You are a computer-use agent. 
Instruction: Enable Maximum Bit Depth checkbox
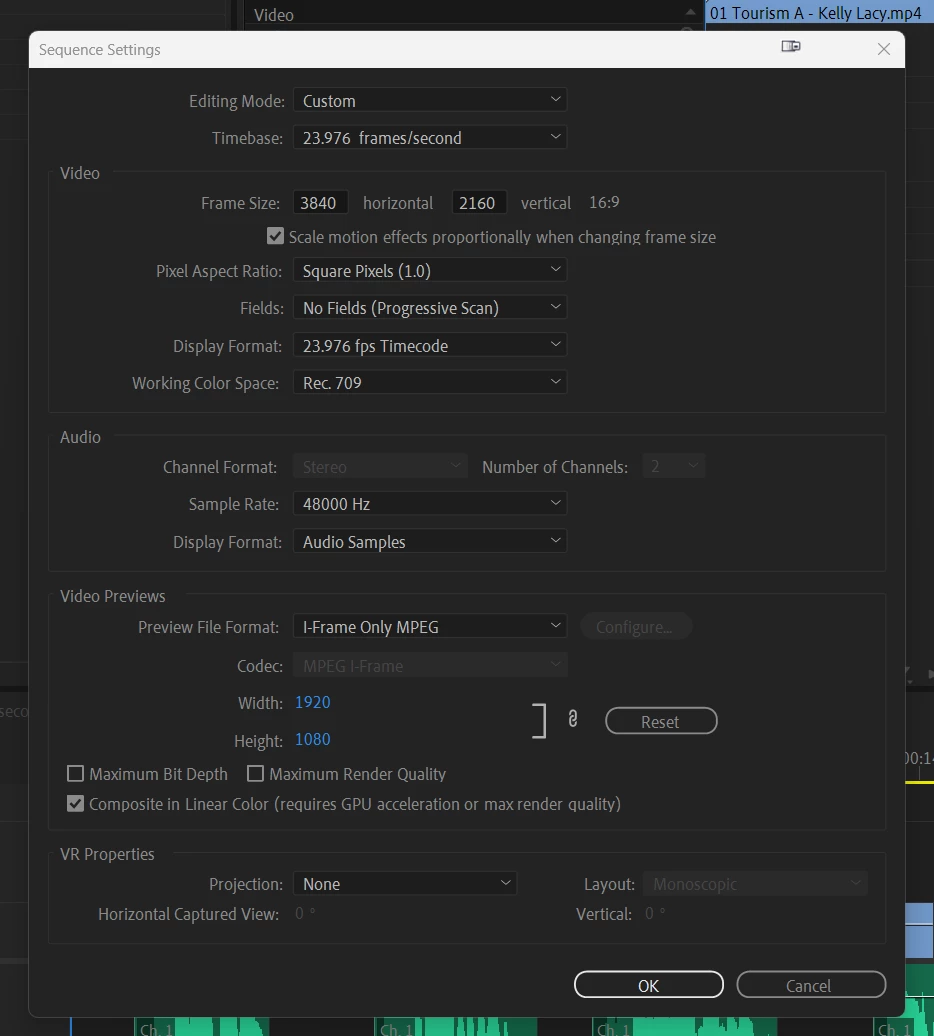pos(75,773)
